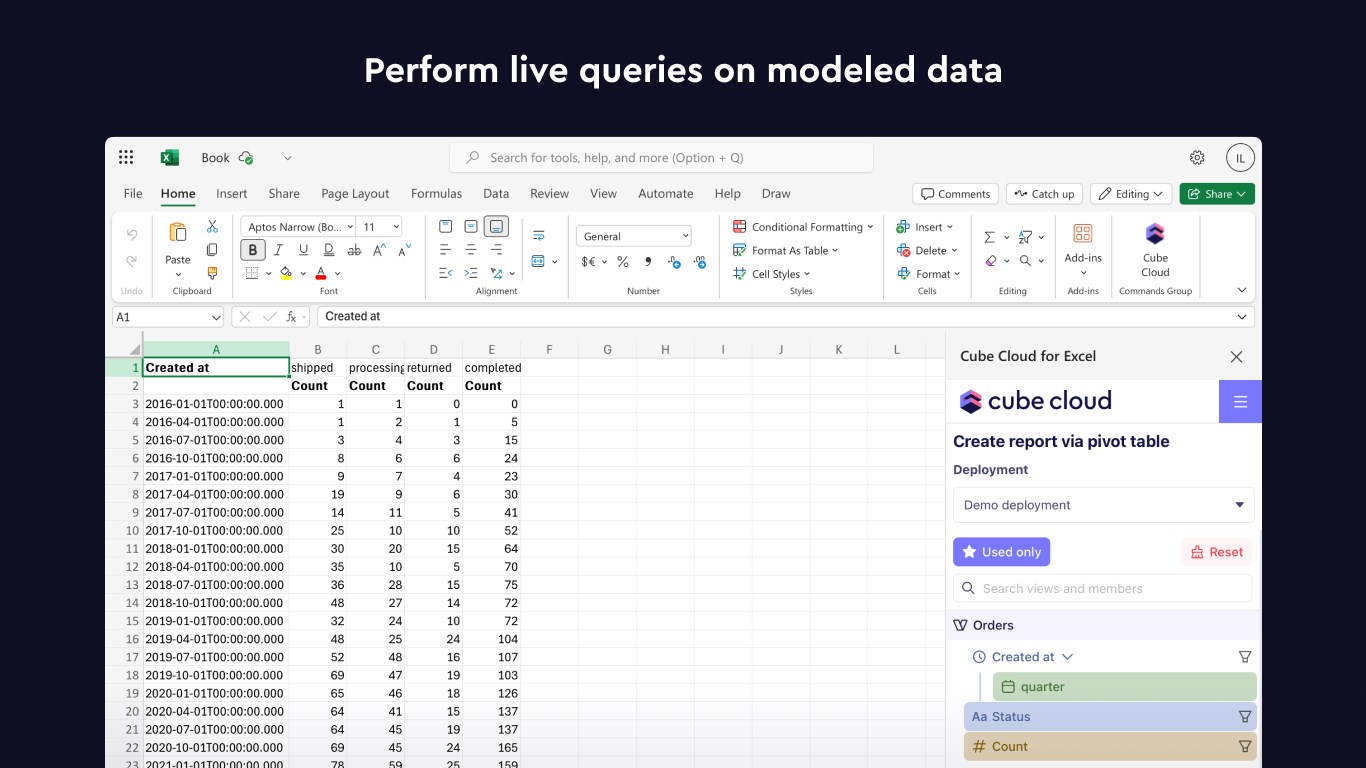Open the Cube Cloud hamburger menu
The width and height of the screenshot is (1366, 768).
[x=1240, y=402]
